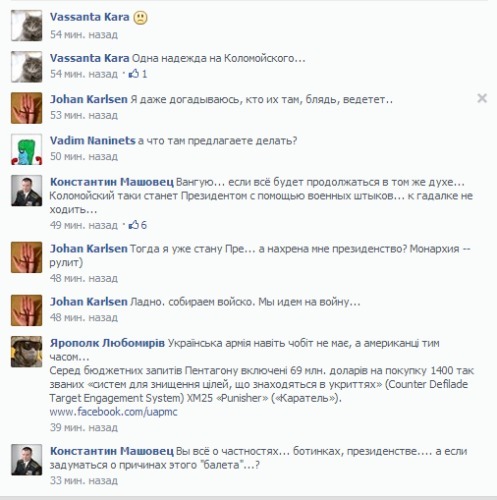Click Константин Машовец's avatar on last comment
This screenshot has width=497, height=500.
tap(27, 460)
